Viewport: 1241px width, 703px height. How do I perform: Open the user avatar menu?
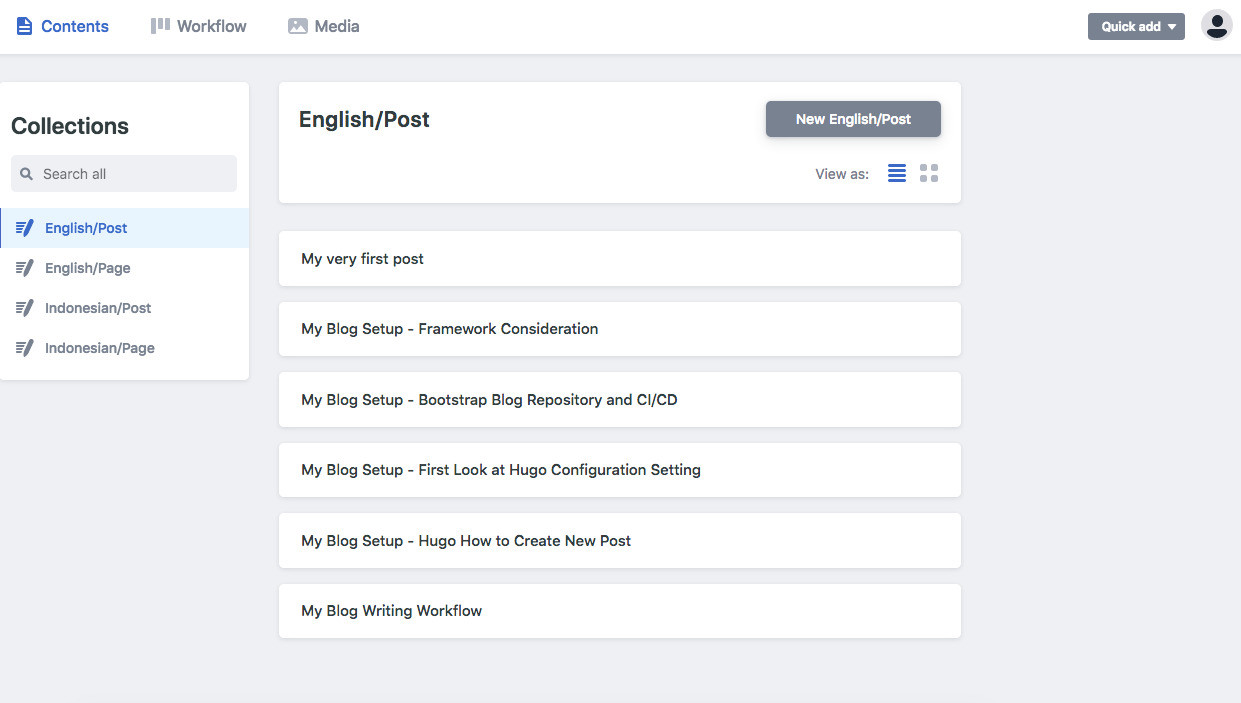click(x=1216, y=26)
